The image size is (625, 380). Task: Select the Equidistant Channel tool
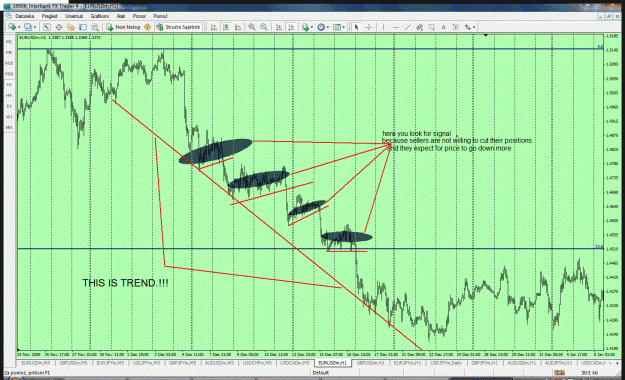[419, 27]
